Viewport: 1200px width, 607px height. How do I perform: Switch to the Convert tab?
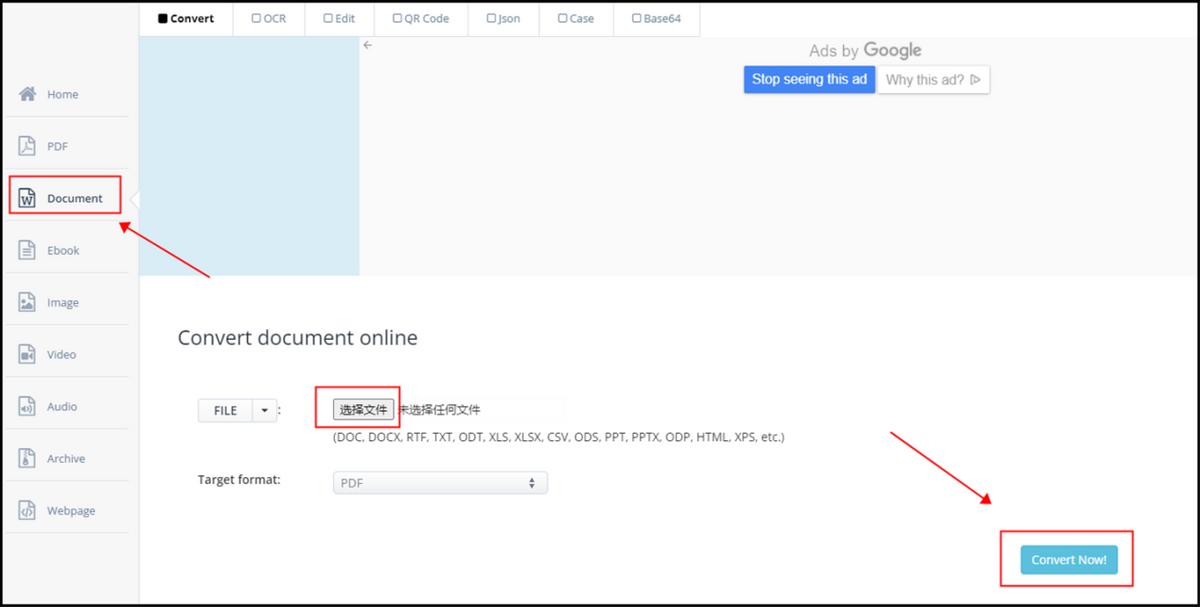coord(186,17)
